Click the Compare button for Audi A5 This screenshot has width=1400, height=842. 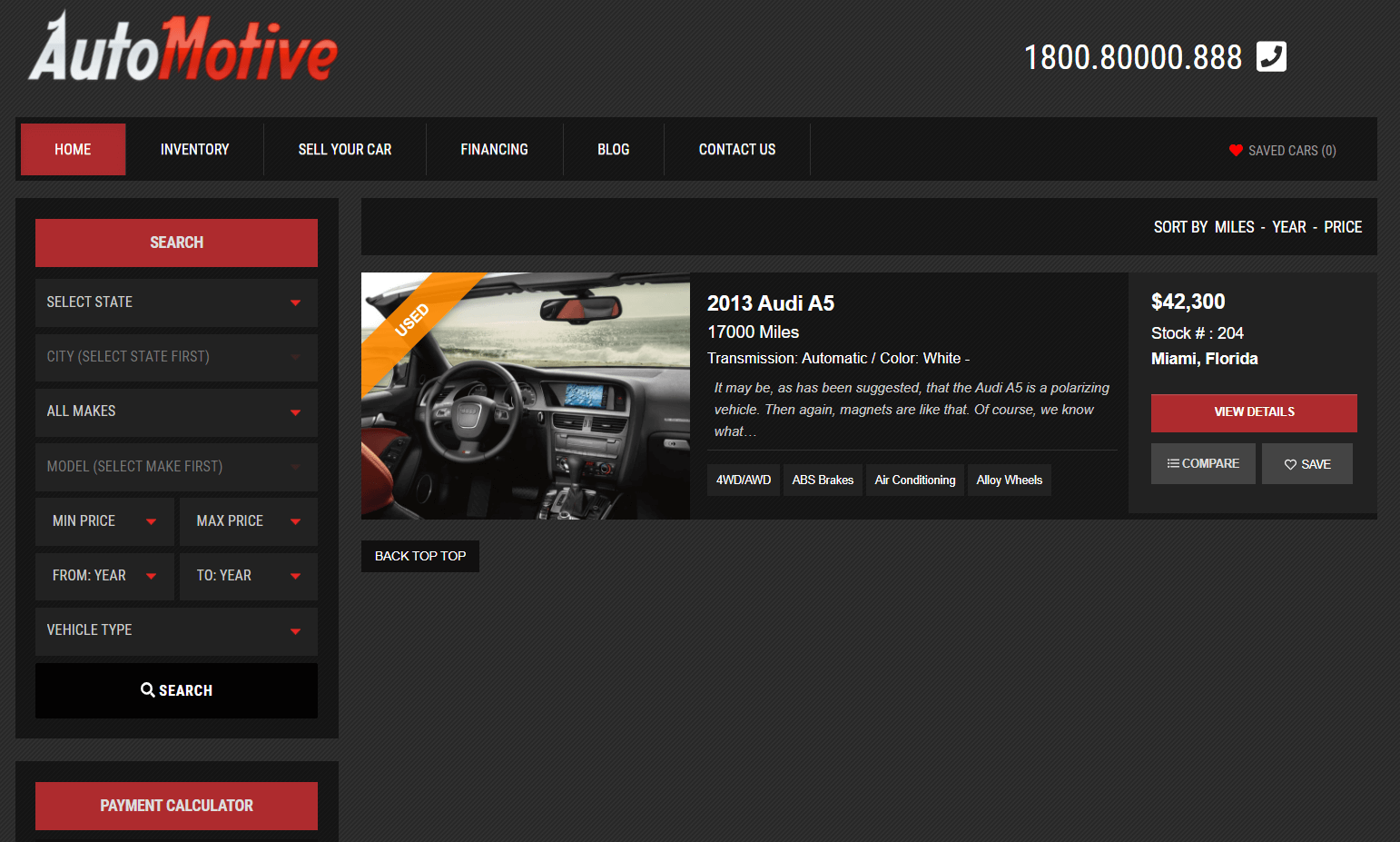(x=1203, y=463)
